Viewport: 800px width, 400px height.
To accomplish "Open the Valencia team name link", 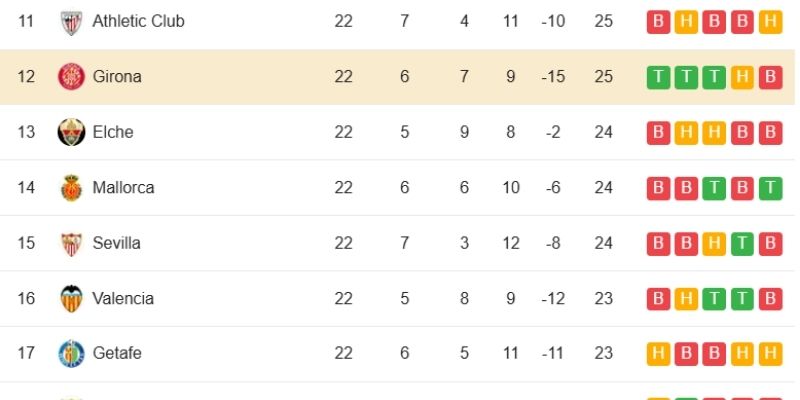I will coord(123,298).
